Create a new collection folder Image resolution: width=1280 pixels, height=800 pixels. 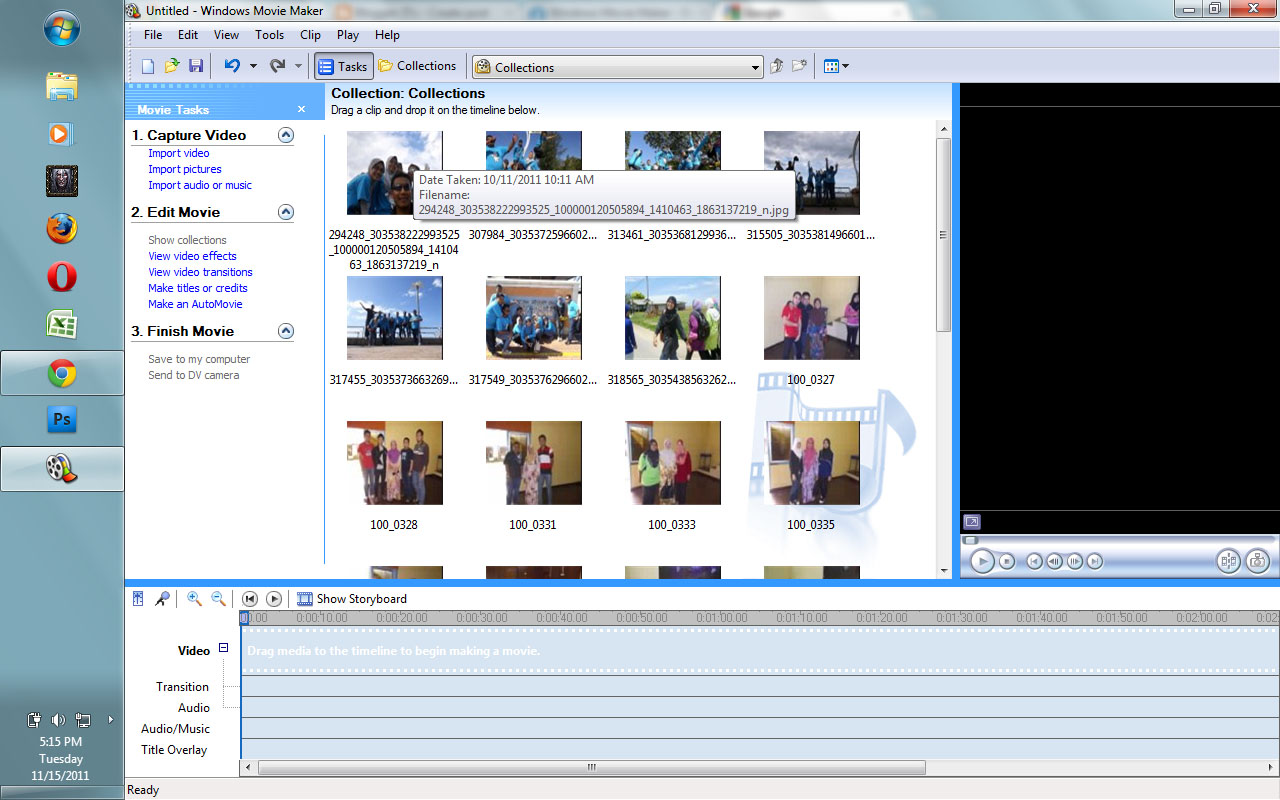[x=799, y=66]
